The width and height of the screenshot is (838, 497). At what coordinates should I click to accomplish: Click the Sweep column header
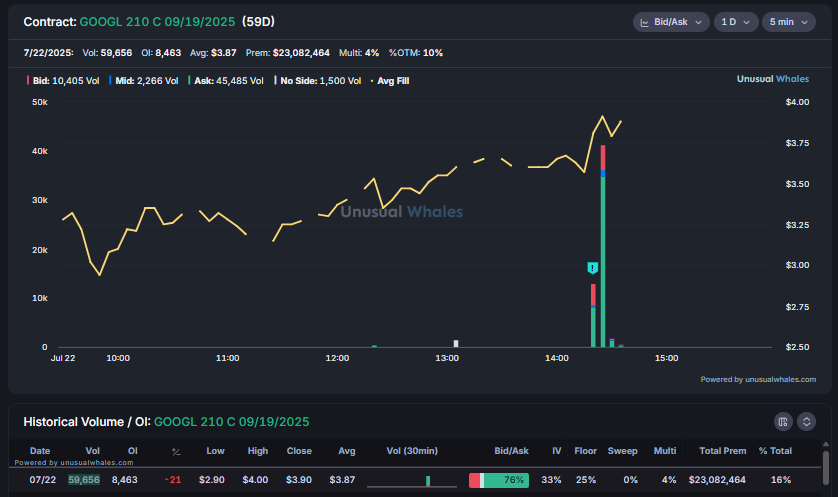pos(623,451)
